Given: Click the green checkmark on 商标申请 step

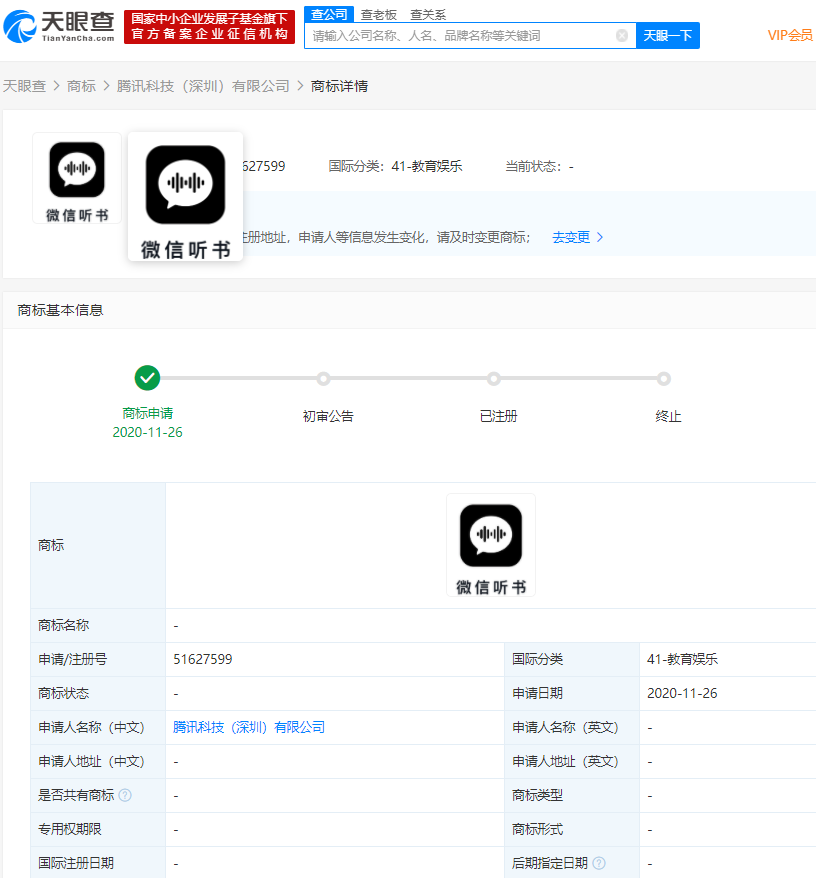Looking at the screenshot, I should tap(148, 378).
